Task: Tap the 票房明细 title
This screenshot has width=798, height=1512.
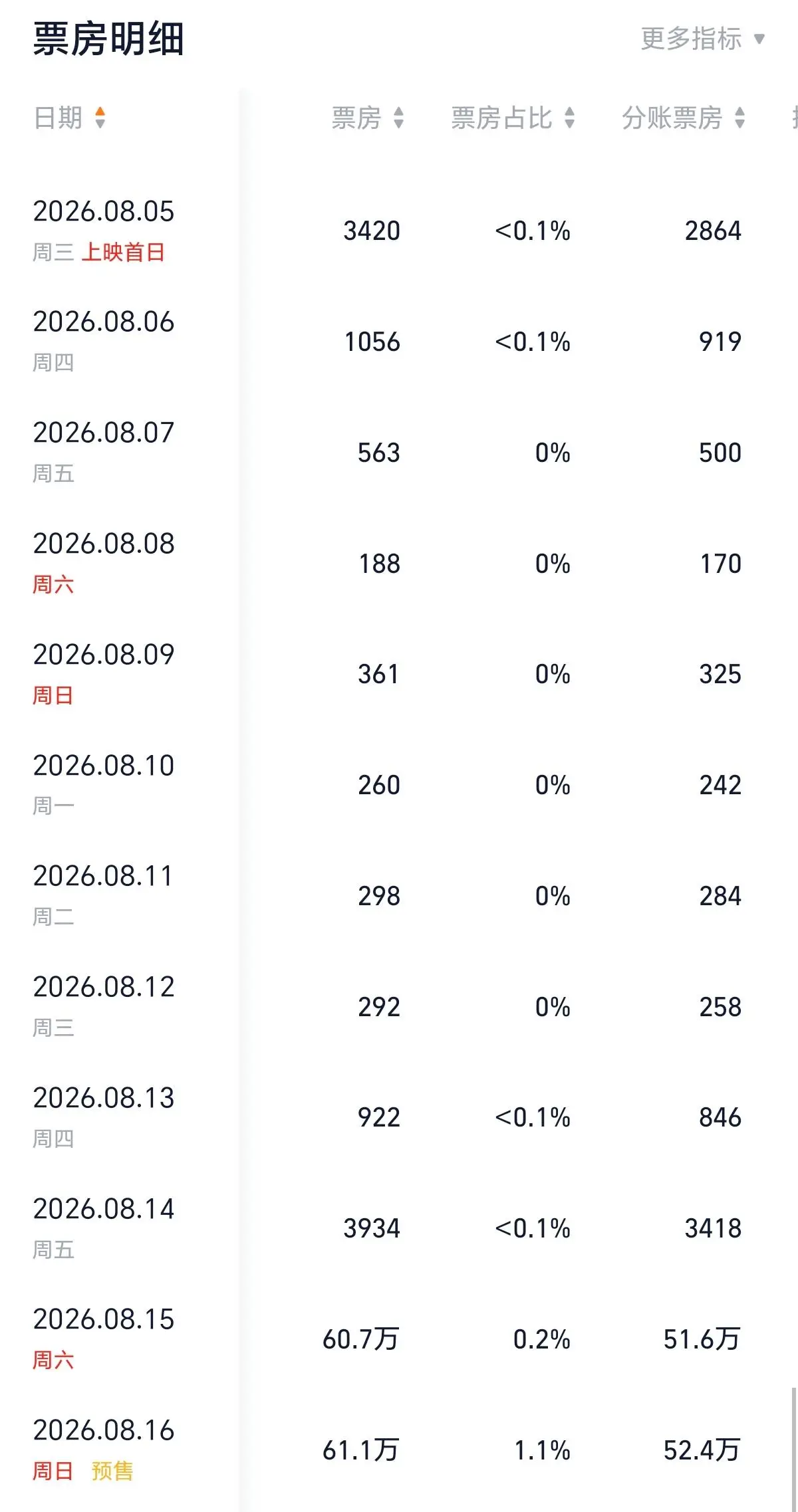Action: [108, 39]
